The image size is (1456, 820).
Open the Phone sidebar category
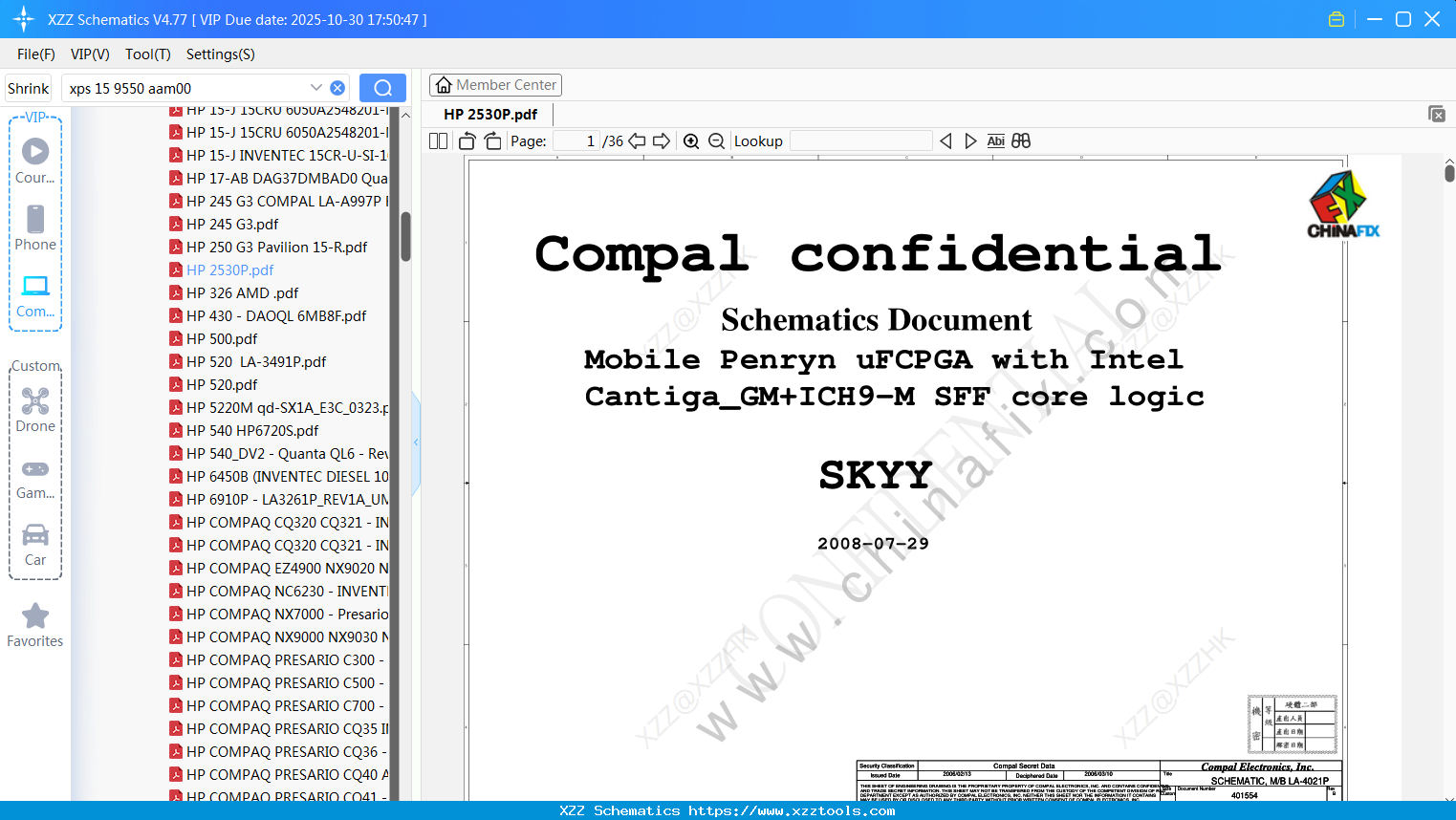coord(35,227)
